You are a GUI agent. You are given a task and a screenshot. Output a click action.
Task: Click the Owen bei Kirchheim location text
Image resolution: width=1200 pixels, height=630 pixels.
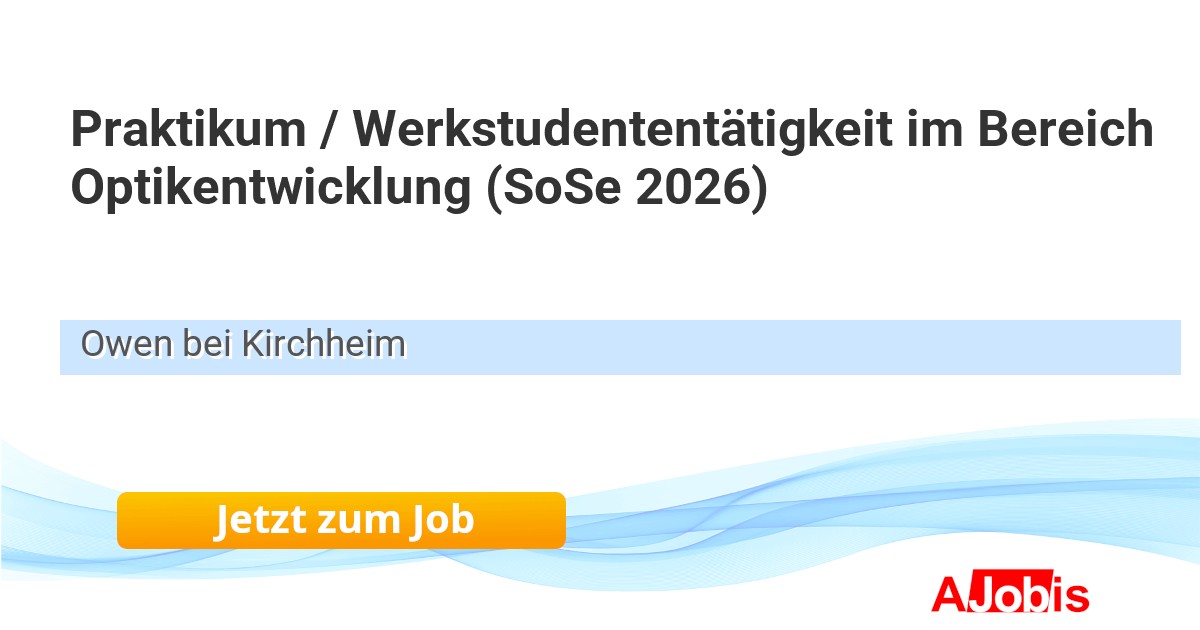coord(243,345)
